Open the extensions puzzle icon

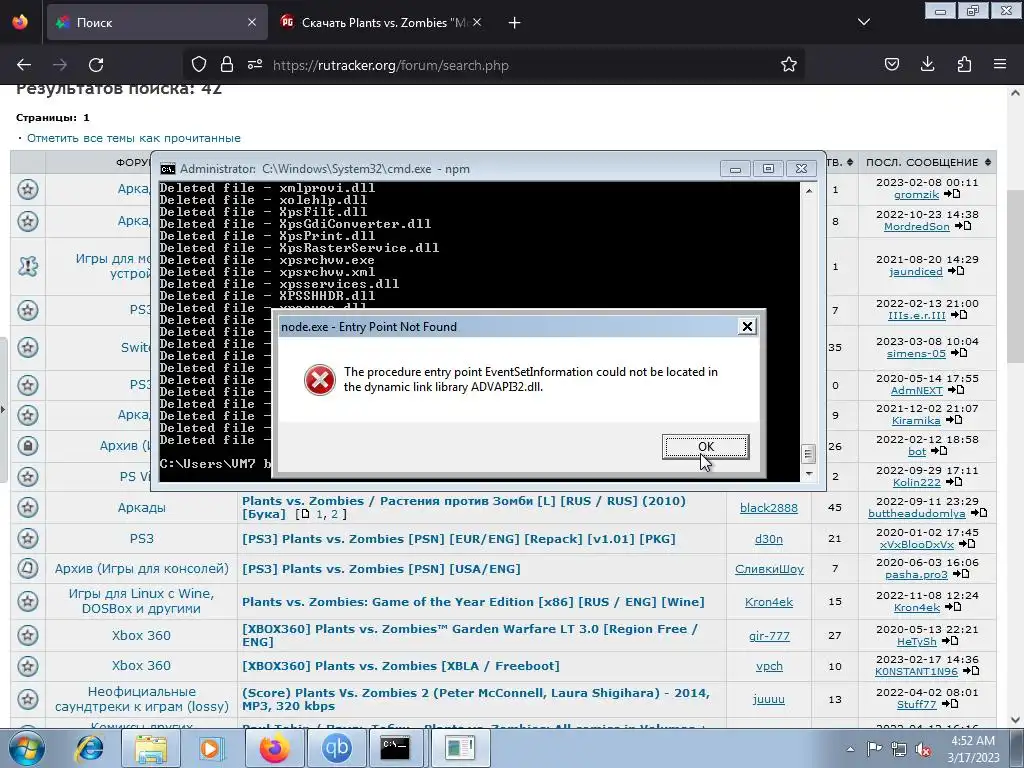(x=964, y=65)
